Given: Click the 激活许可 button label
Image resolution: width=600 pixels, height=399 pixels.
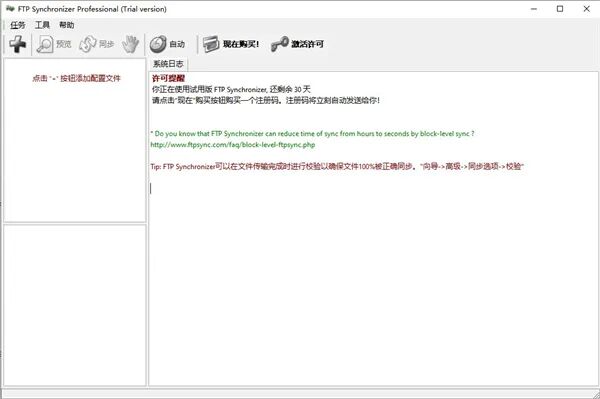Looking at the screenshot, I should [307, 44].
